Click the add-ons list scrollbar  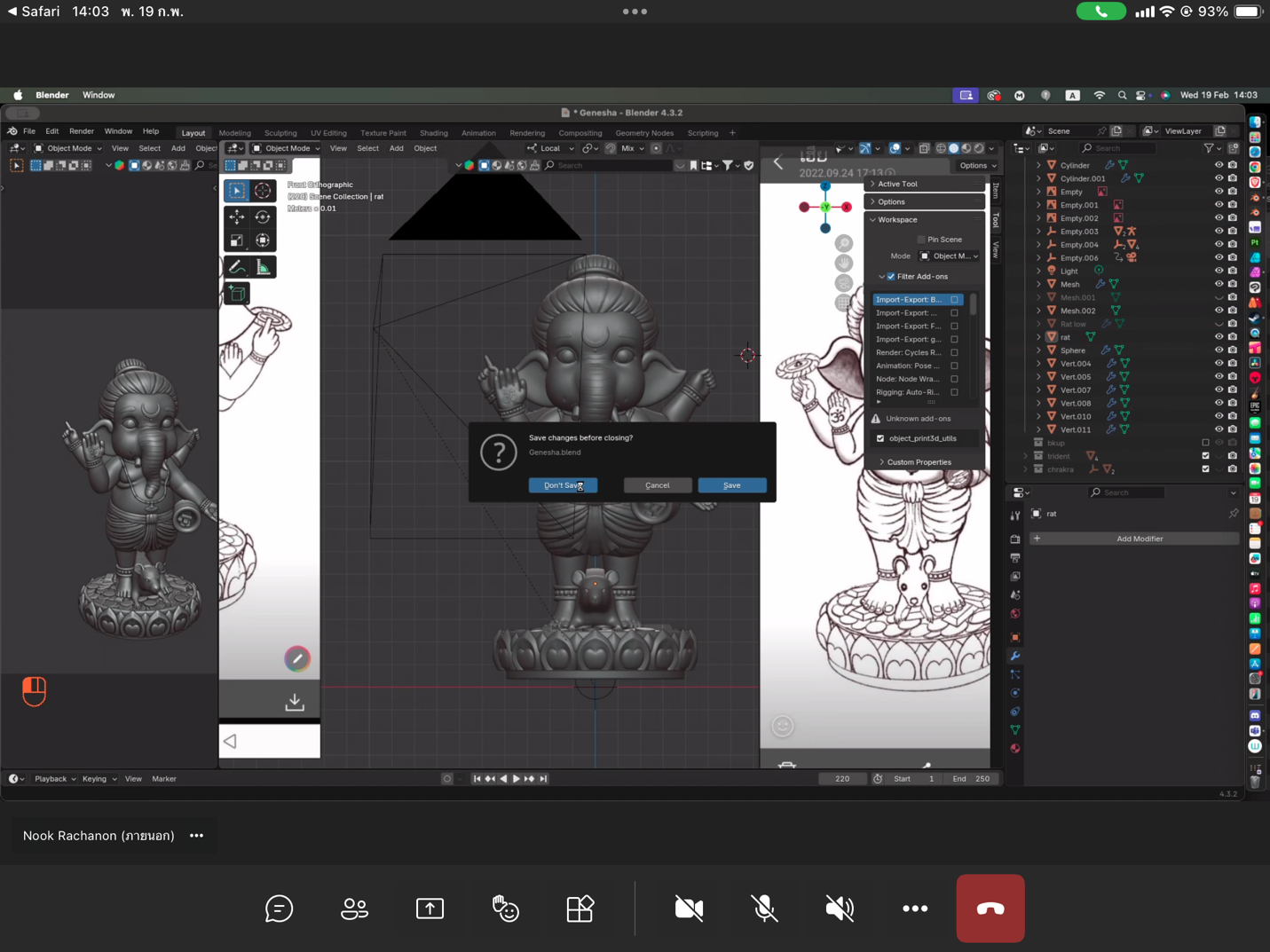[974, 305]
